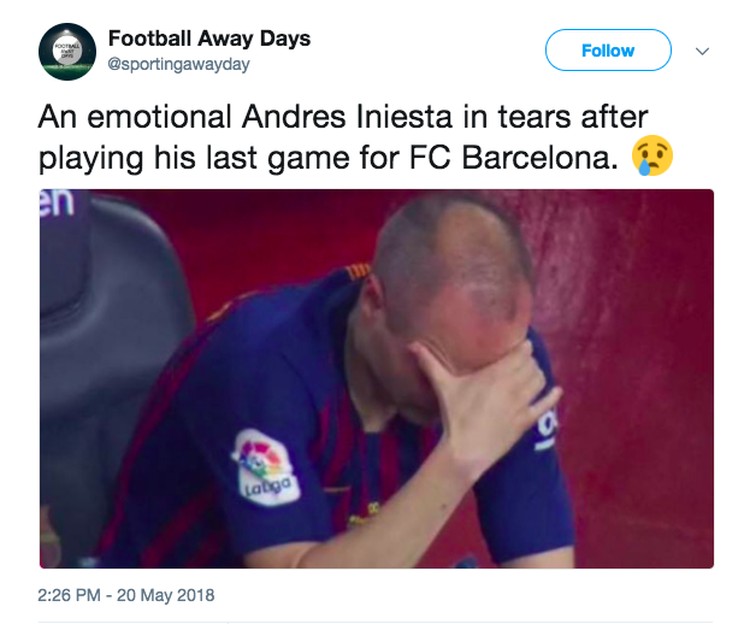Open the Football Away Days profile avatar
Viewport: 750px width, 624px height.
tap(67, 51)
